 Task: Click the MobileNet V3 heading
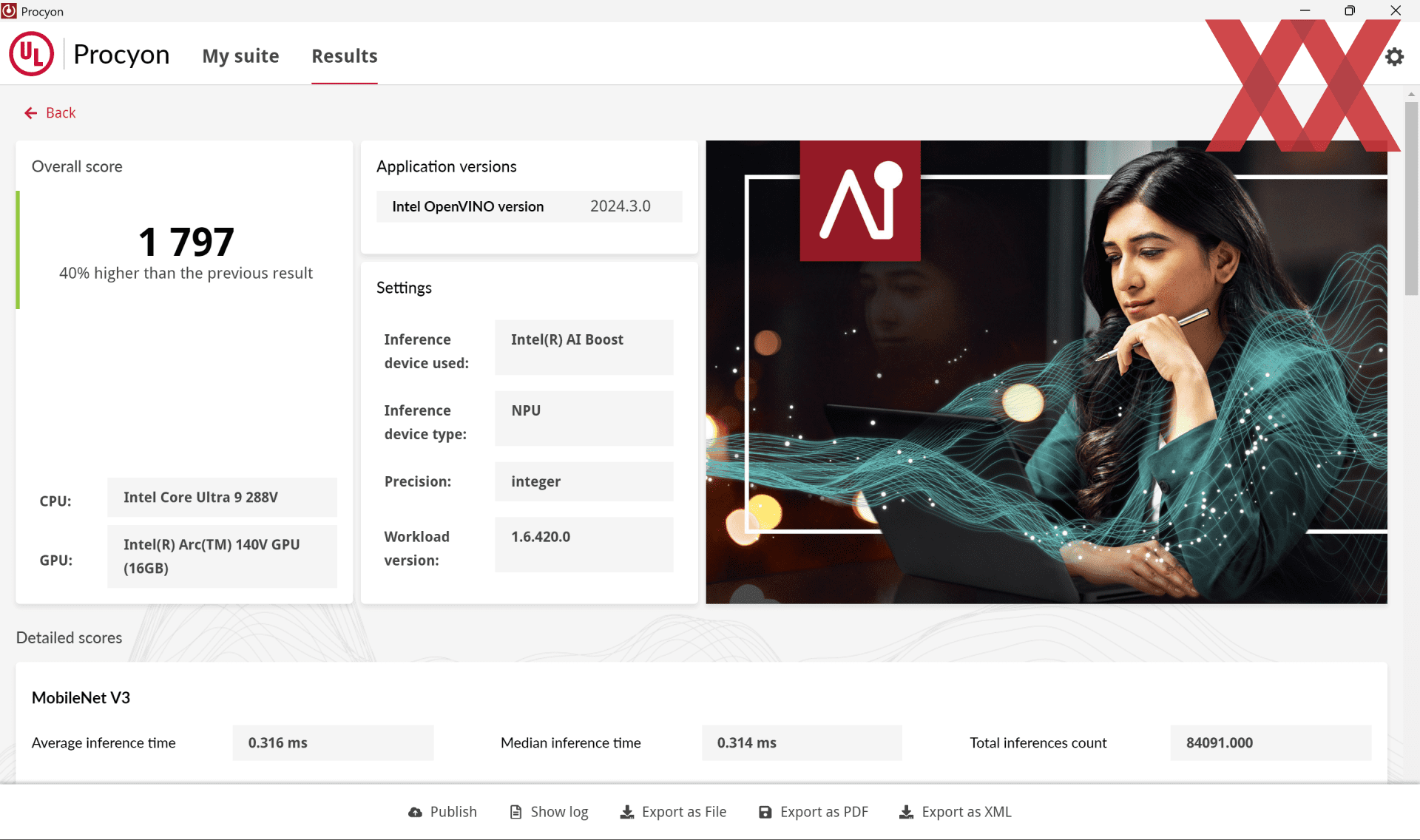[x=81, y=698]
